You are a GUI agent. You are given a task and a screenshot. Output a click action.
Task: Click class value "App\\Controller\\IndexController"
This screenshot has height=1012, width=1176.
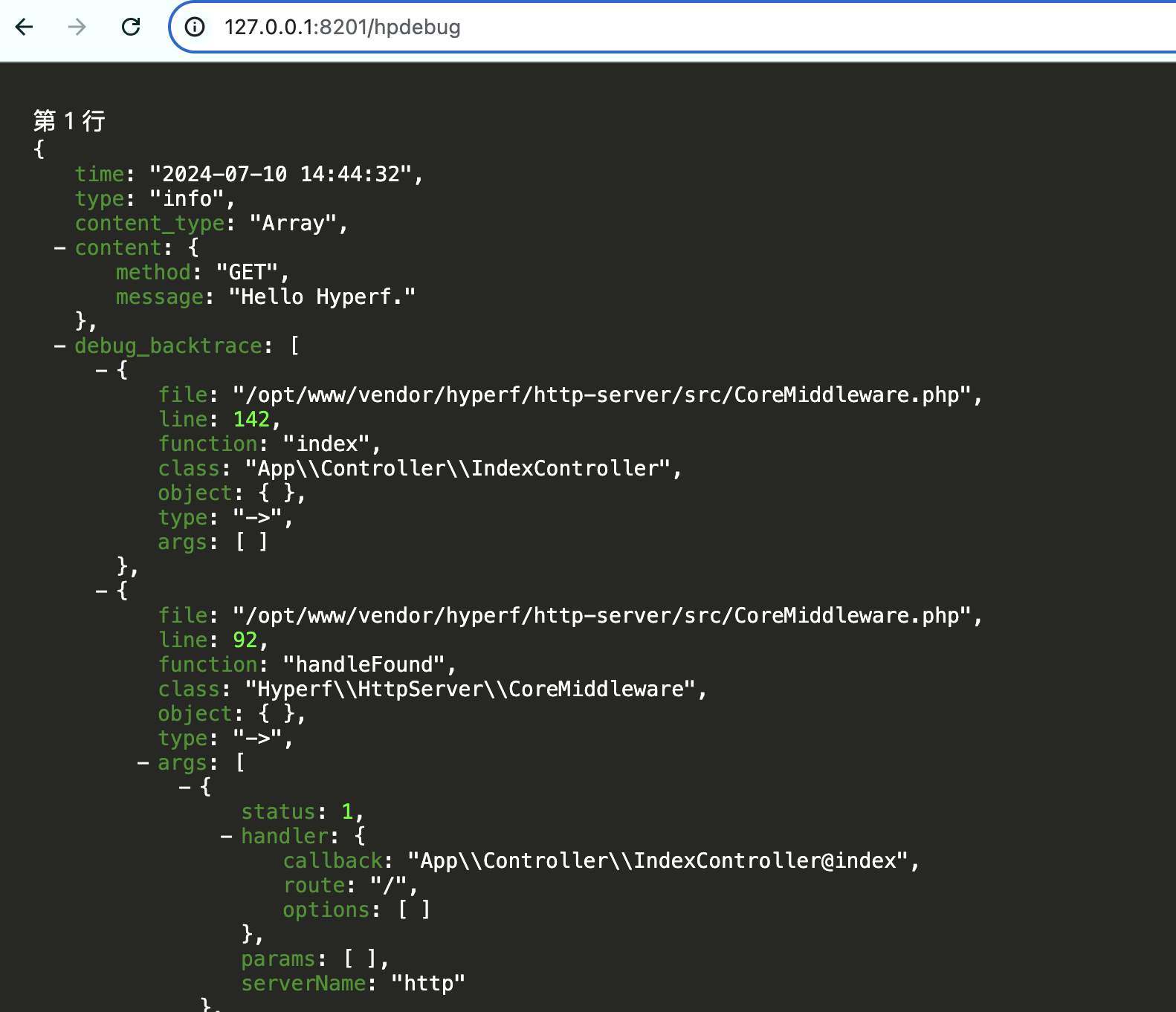(x=458, y=469)
